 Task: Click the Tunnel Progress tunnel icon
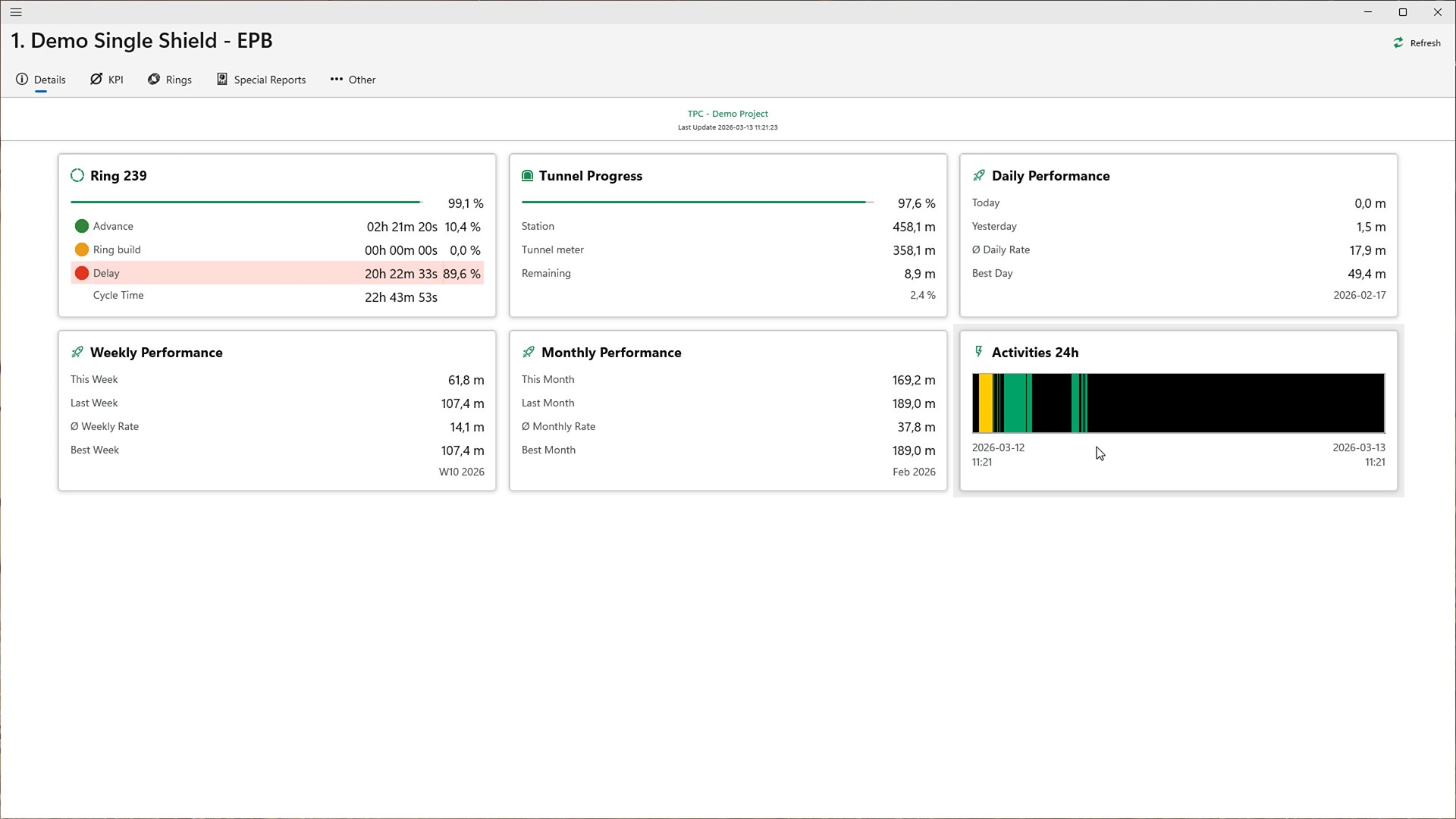[528, 176]
